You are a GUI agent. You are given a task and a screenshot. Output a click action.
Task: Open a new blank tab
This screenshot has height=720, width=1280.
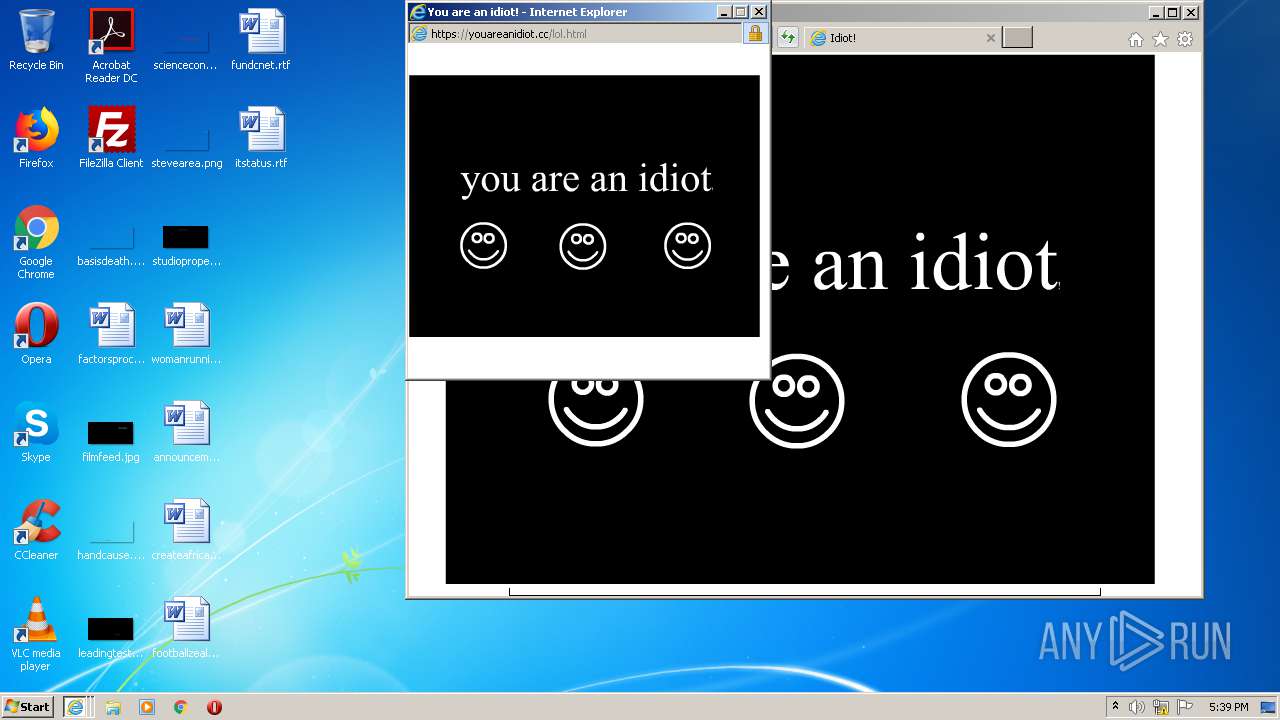pyautogui.click(x=1017, y=38)
